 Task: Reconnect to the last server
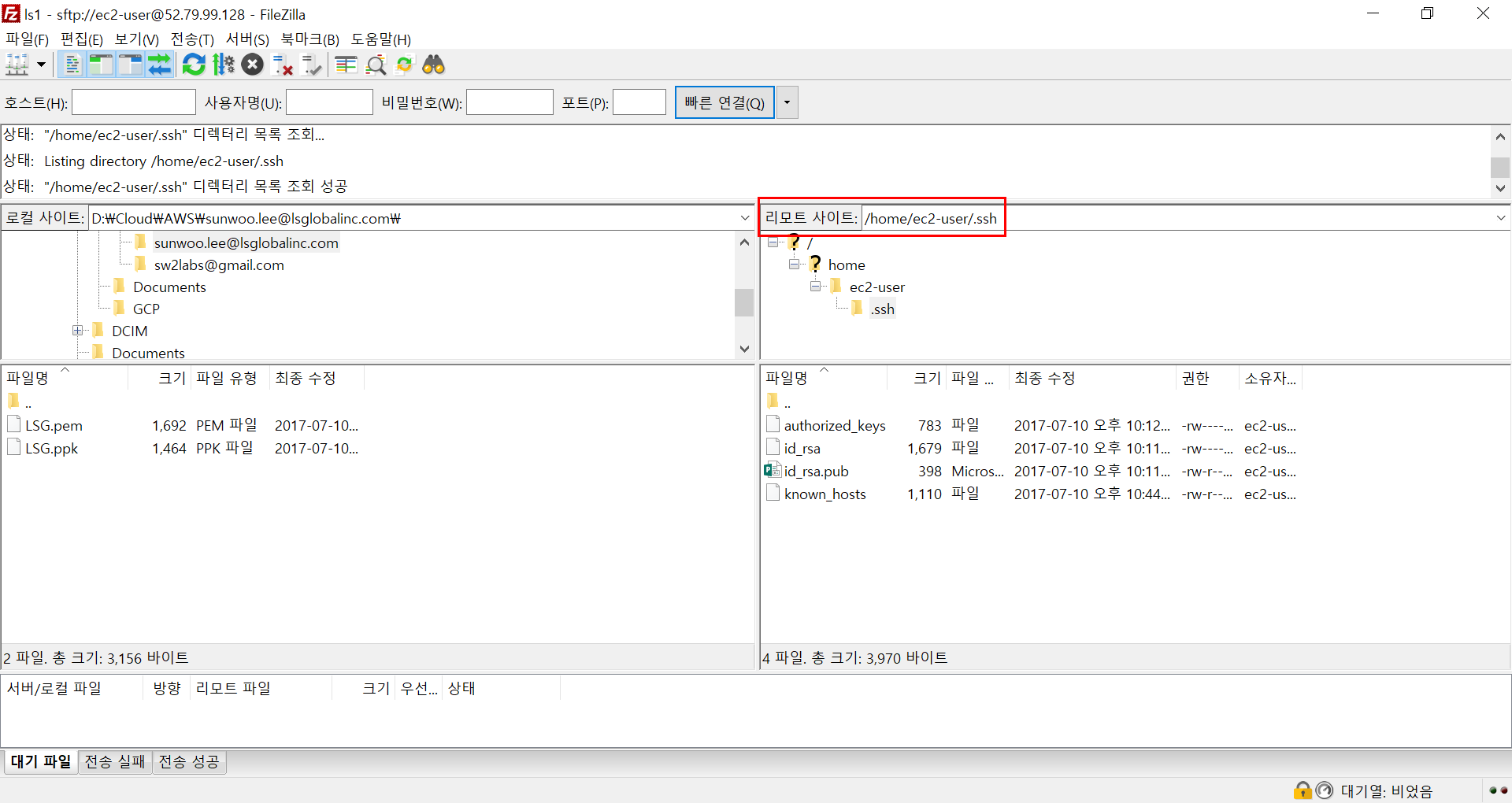pyautogui.click(x=312, y=65)
